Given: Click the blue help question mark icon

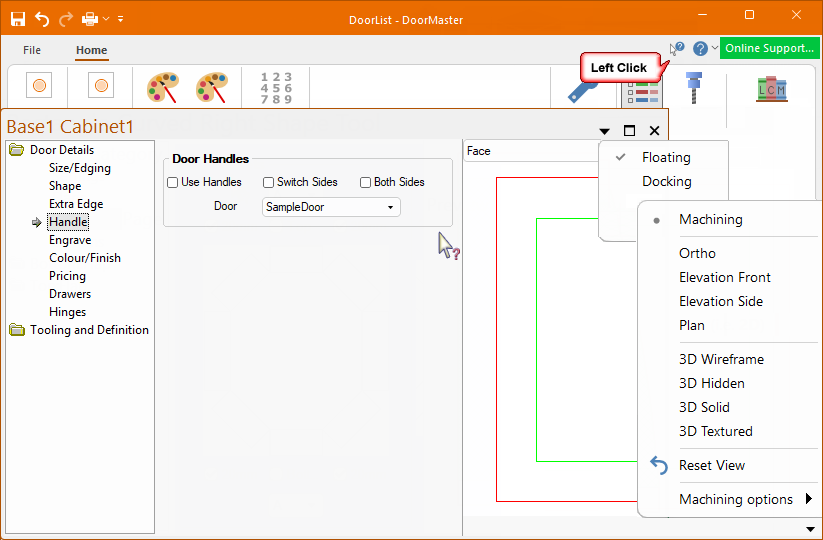Looking at the screenshot, I should (x=700, y=48).
